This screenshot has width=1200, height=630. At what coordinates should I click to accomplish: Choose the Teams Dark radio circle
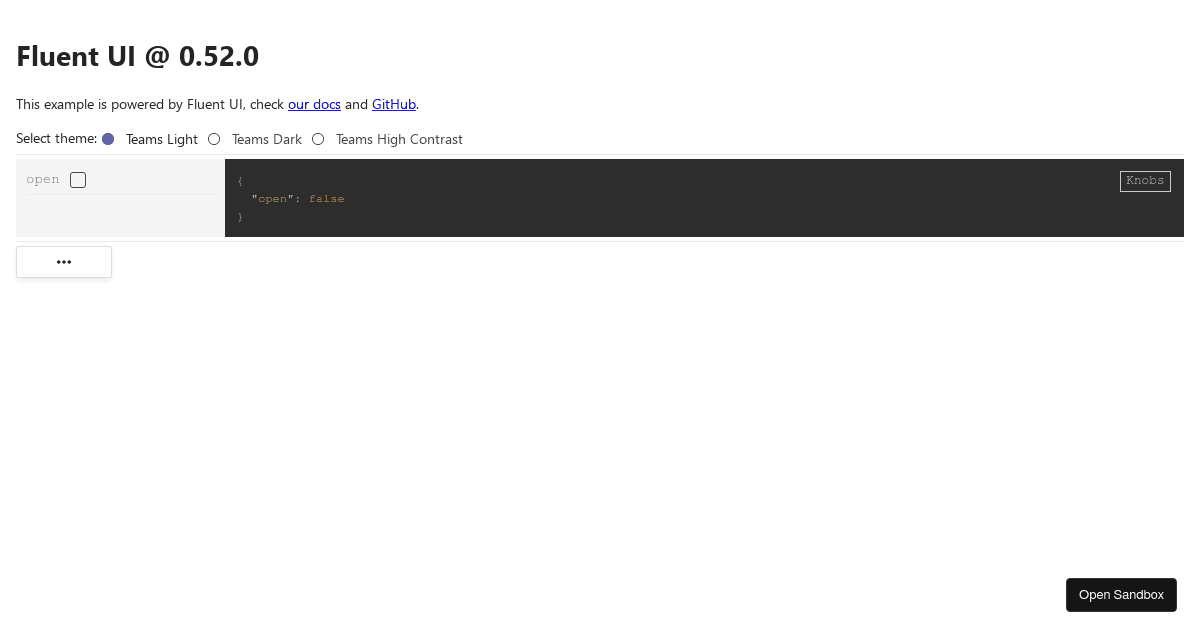point(214,139)
